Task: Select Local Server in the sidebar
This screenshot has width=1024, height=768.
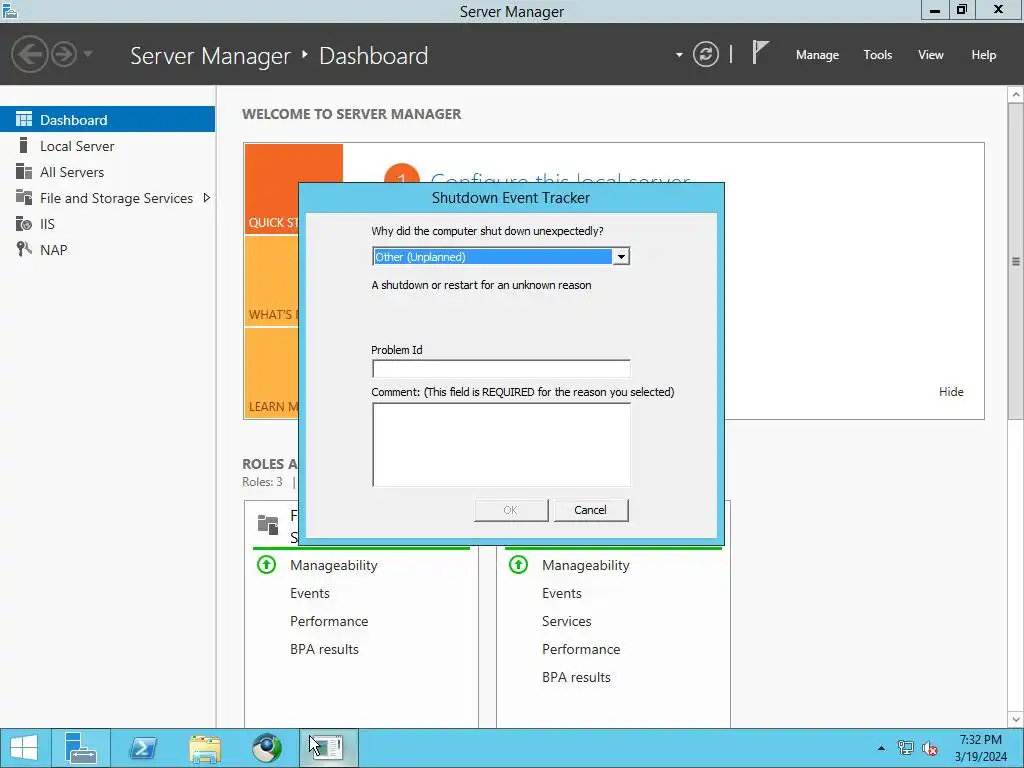Action: (x=107, y=146)
